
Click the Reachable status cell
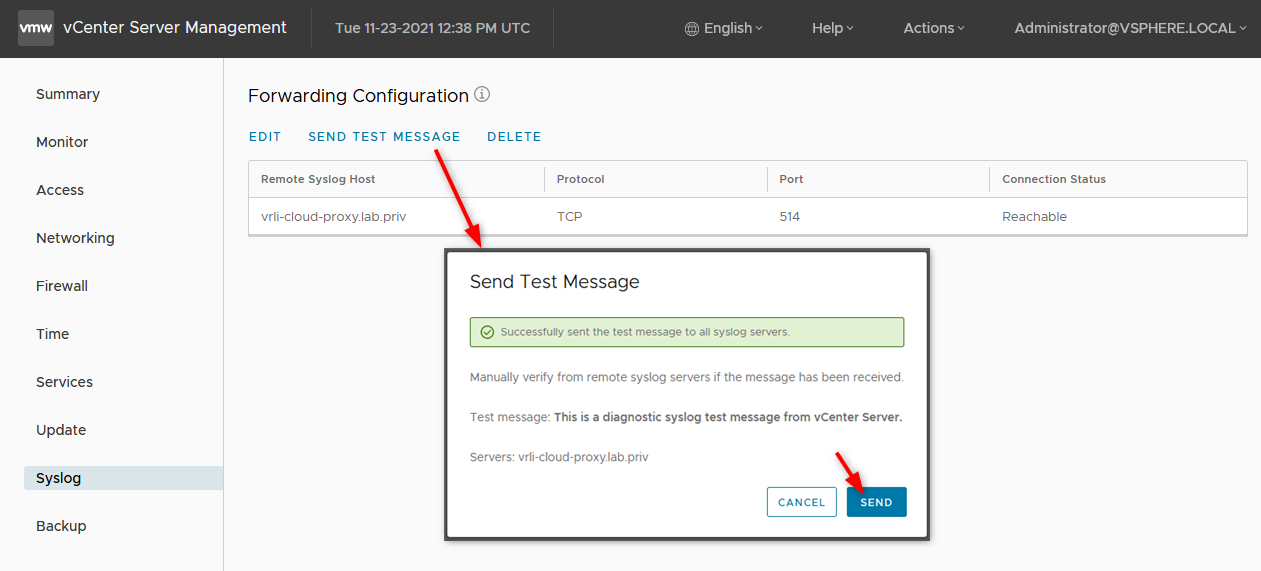tap(1034, 216)
